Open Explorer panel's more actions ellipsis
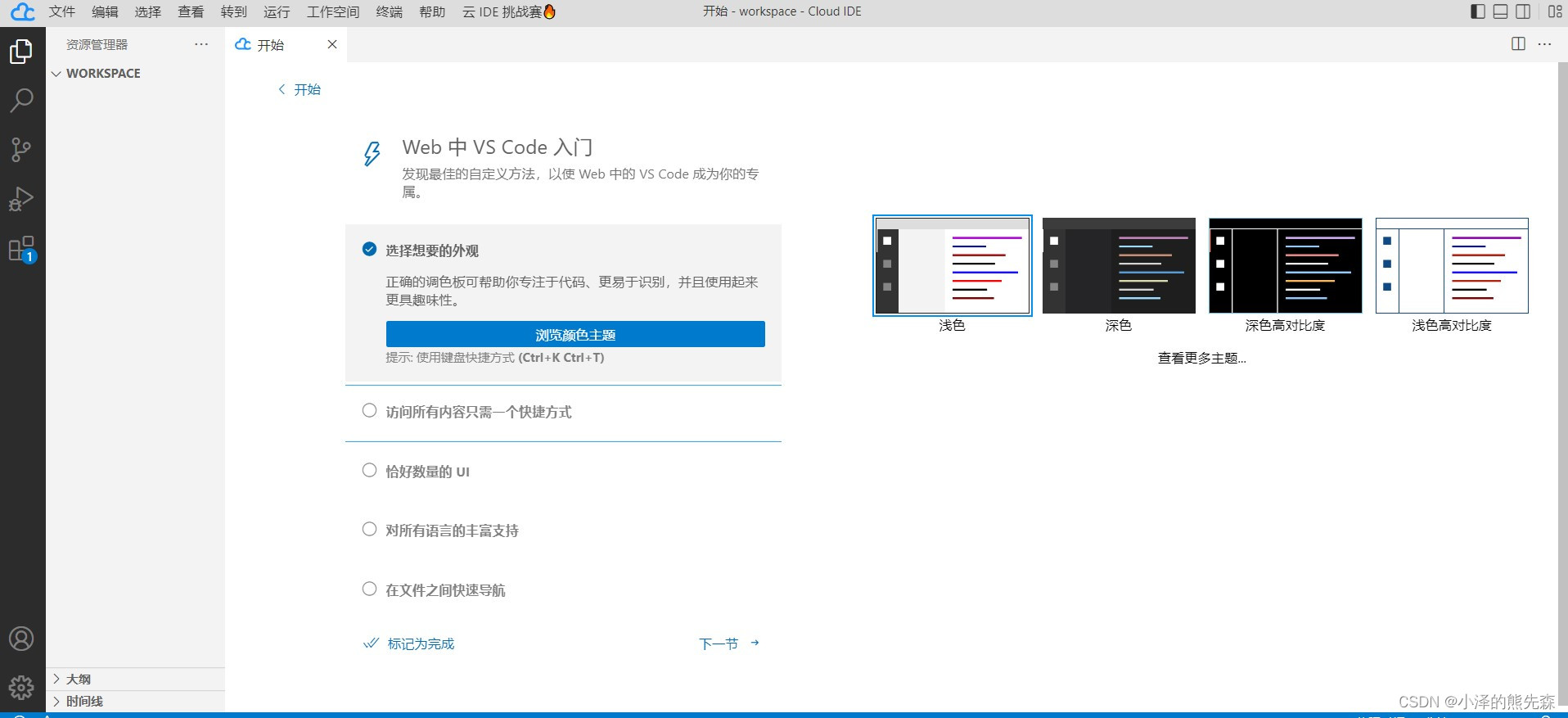This screenshot has width=1568, height=718. (201, 44)
